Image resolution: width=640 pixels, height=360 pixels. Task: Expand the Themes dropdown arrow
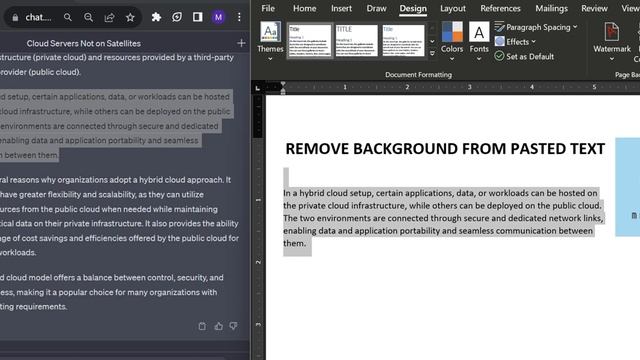click(270, 59)
